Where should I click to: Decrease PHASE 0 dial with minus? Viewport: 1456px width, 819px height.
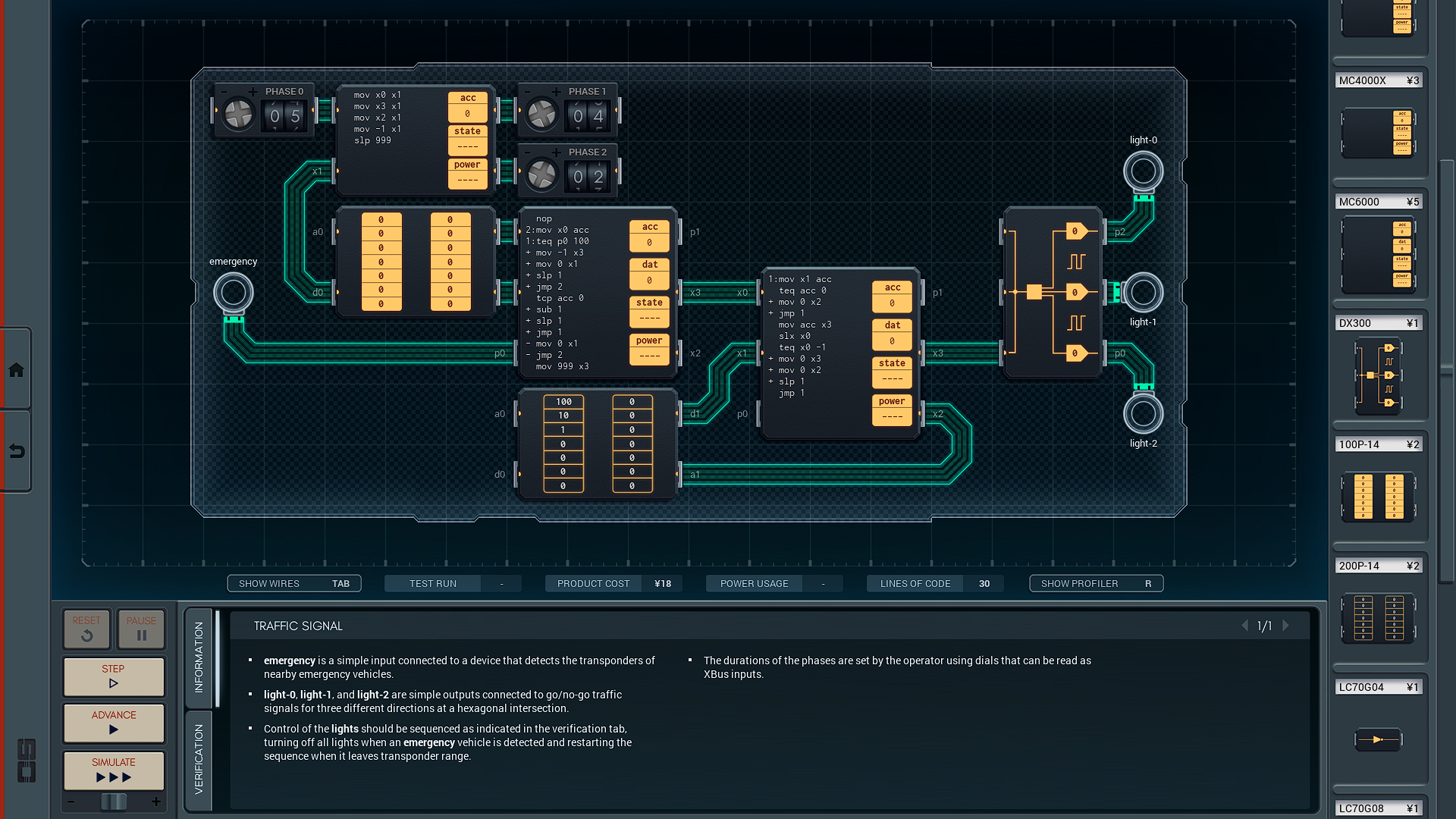[223, 92]
